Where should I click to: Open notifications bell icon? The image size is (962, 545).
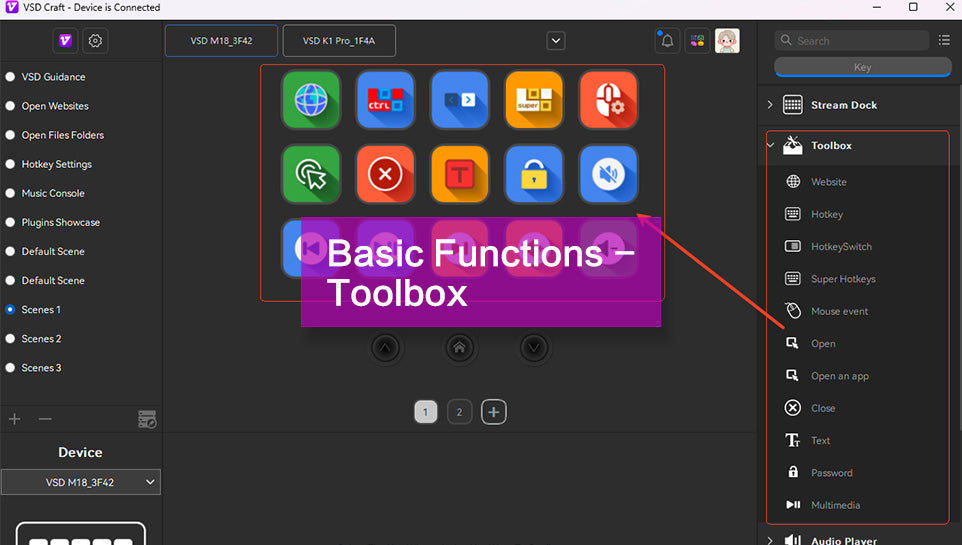[667, 41]
